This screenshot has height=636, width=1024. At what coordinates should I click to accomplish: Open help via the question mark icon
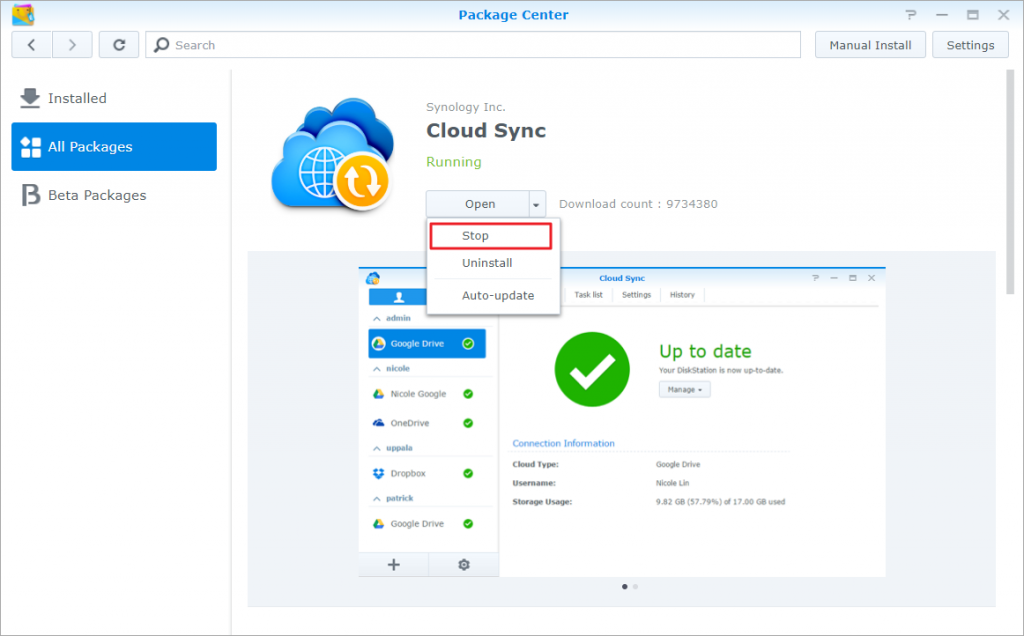910,14
